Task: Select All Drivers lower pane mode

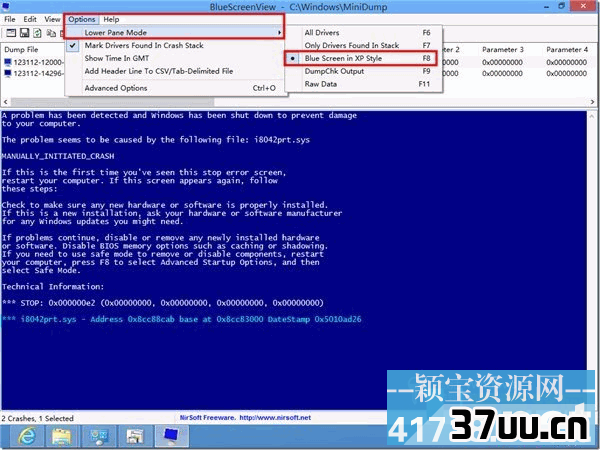Action: point(364,33)
